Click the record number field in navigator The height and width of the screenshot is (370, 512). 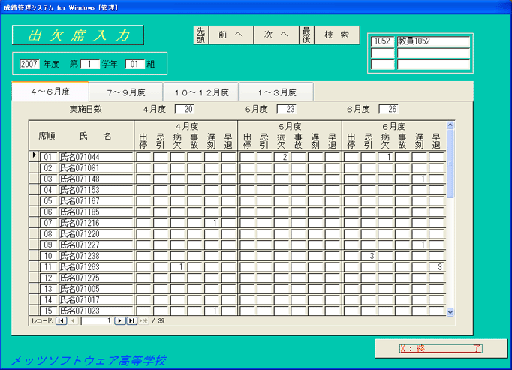point(96,321)
